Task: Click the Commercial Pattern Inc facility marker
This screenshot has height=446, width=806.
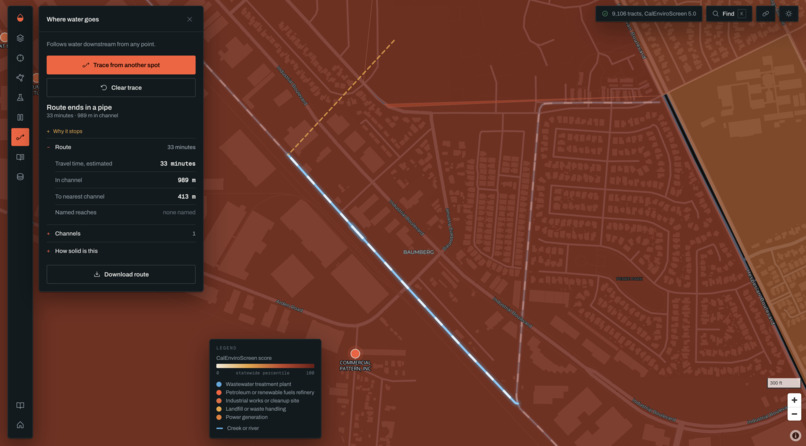Action: click(x=355, y=354)
